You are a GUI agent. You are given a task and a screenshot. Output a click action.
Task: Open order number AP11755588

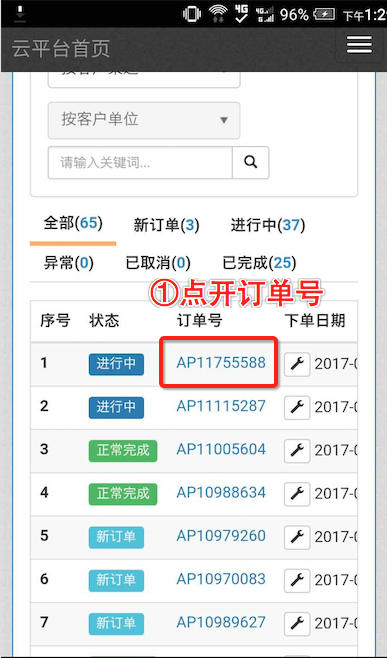[221, 363]
